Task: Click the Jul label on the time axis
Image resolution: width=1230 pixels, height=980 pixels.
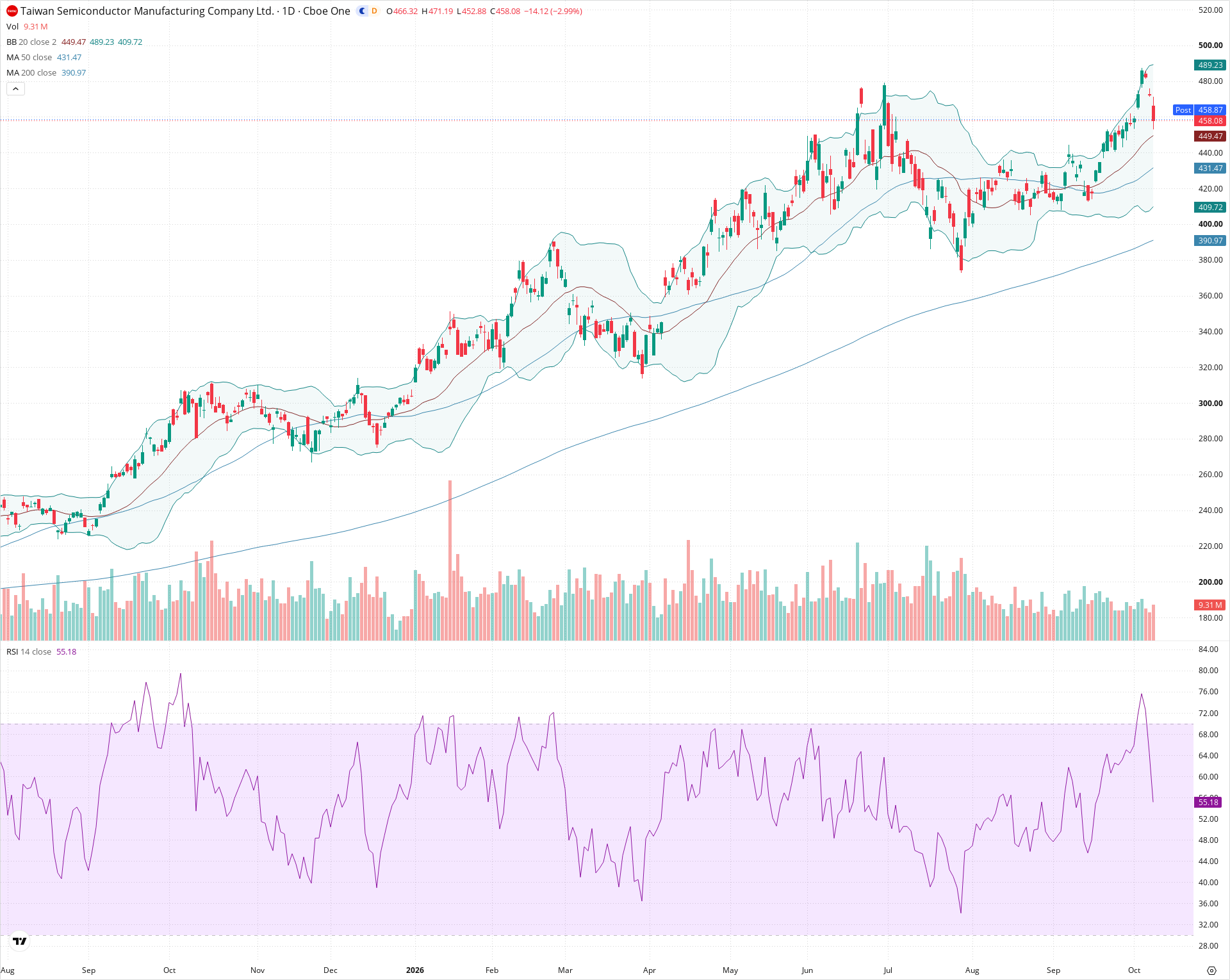Action: pyautogui.click(x=888, y=970)
